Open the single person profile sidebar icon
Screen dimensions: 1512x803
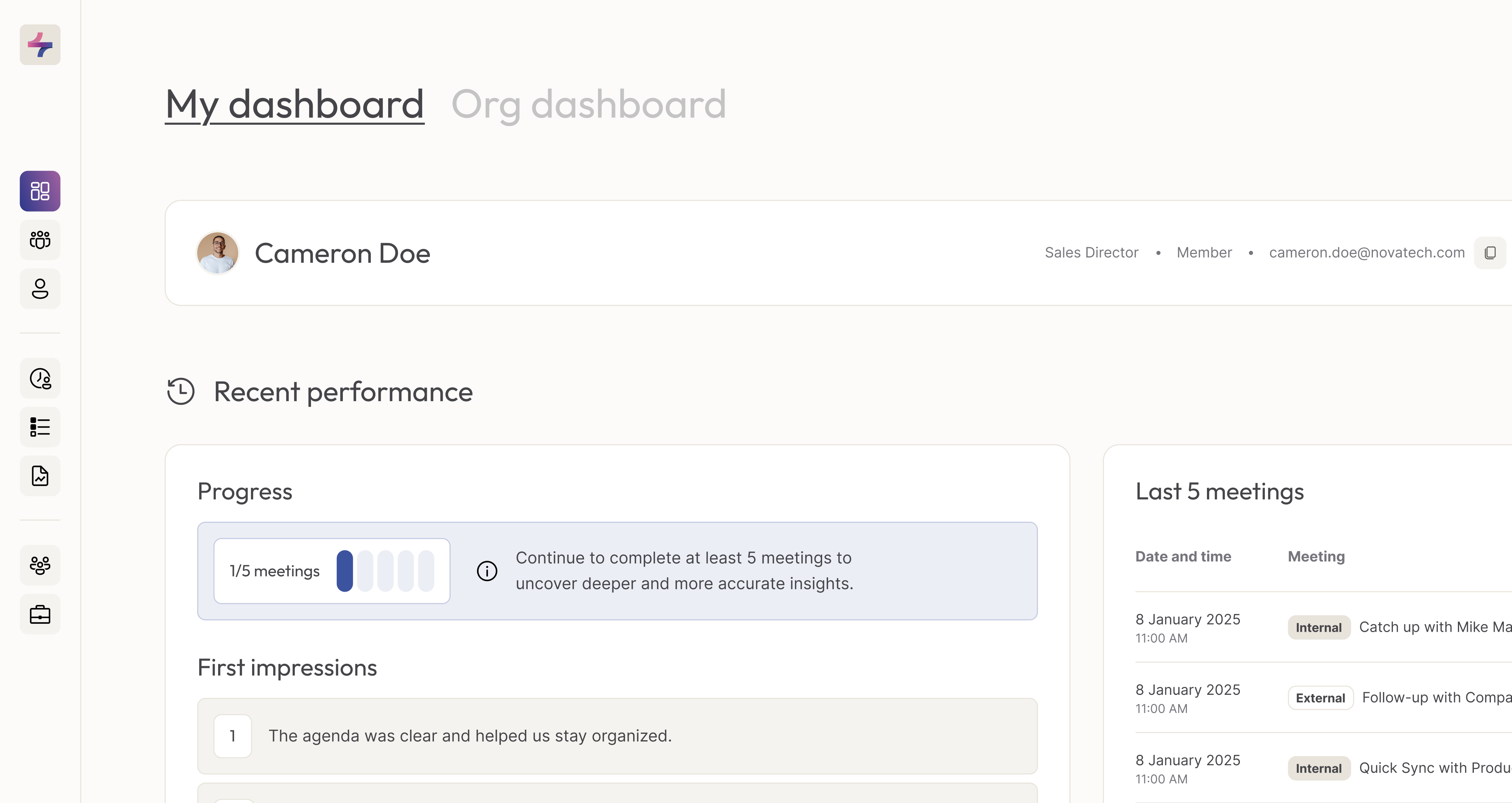pos(40,288)
